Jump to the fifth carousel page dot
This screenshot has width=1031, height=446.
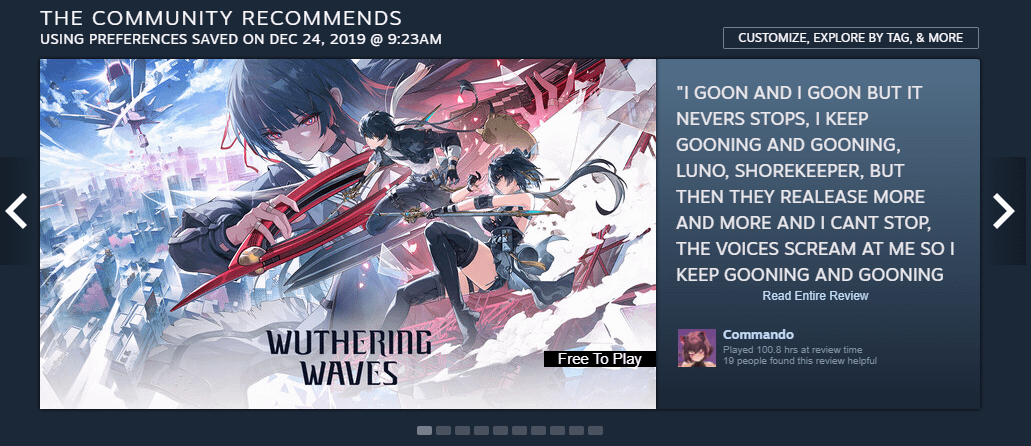pos(500,431)
